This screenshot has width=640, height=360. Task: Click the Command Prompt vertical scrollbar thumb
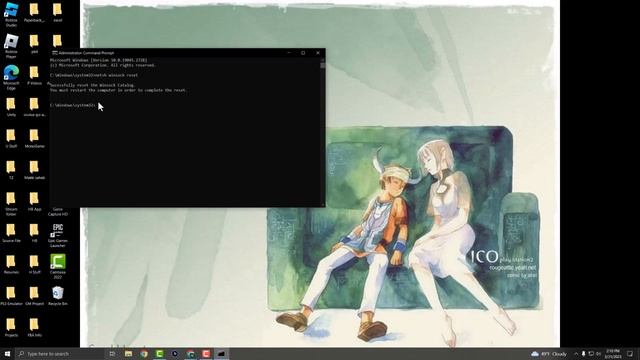(x=322, y=65)
